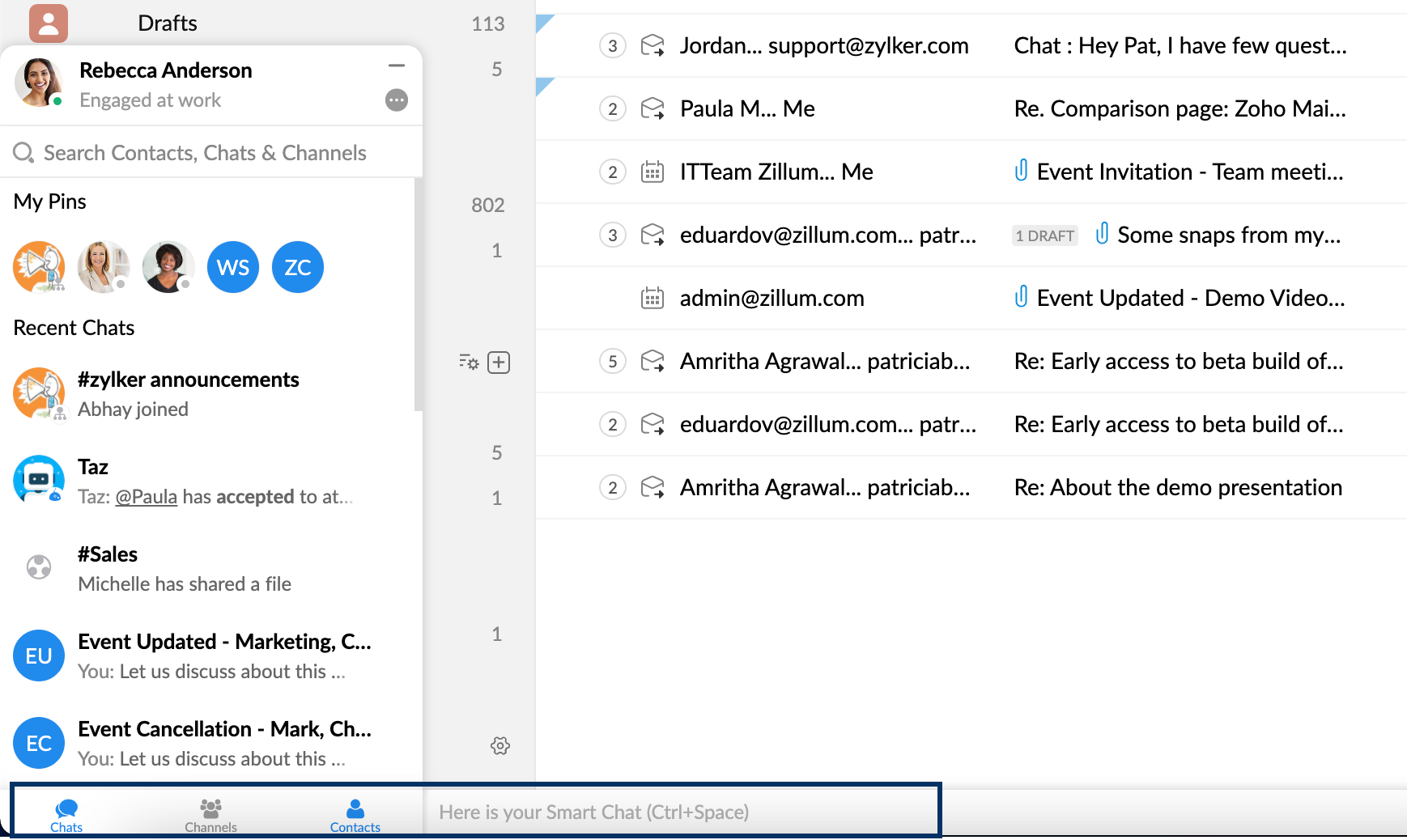Image resolution: width=1407 pixels, height=840 pixels.
Task: Switch to the Channels tab
Action: coord(210,813)
